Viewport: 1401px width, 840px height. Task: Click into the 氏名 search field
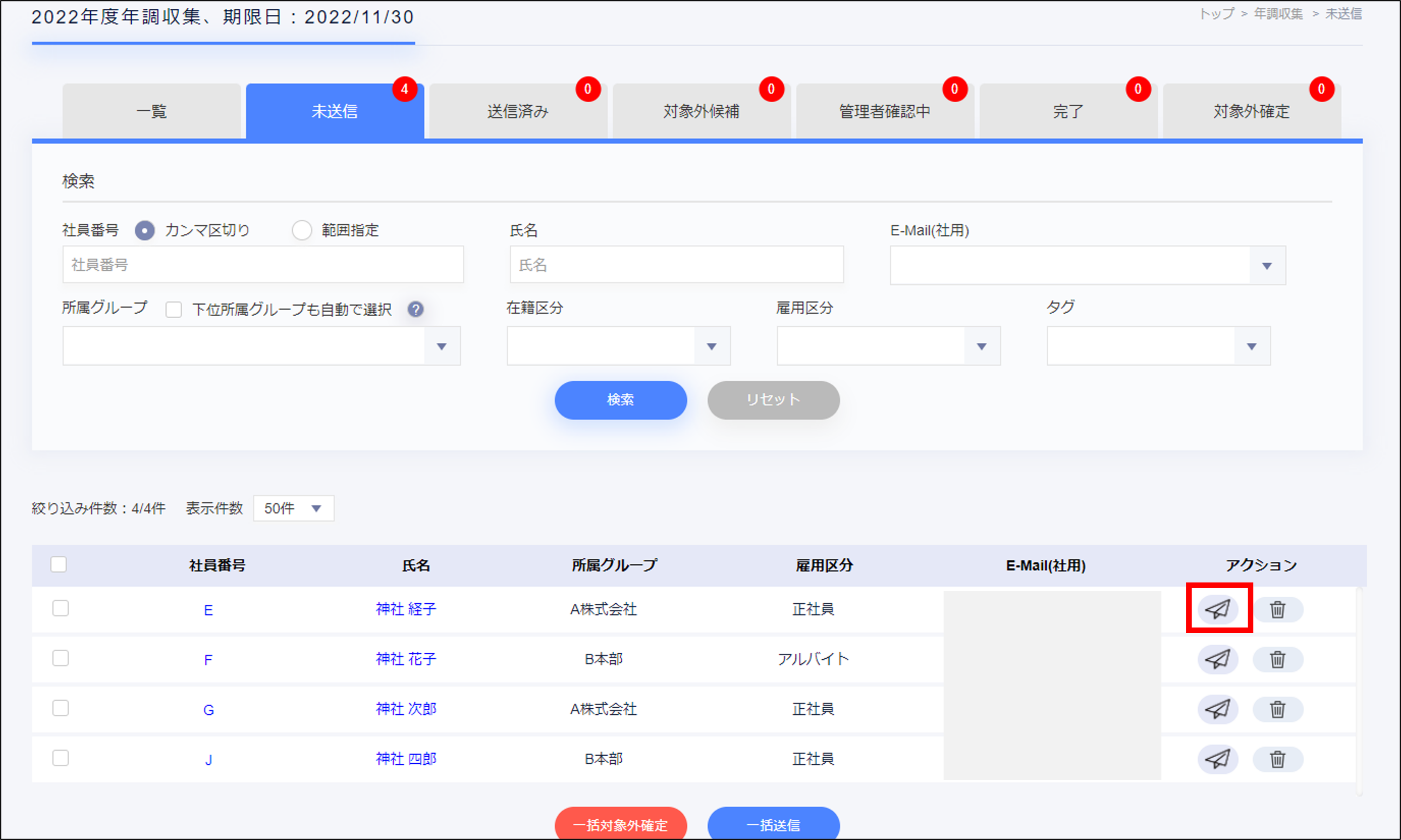click(x=676, y=265)
